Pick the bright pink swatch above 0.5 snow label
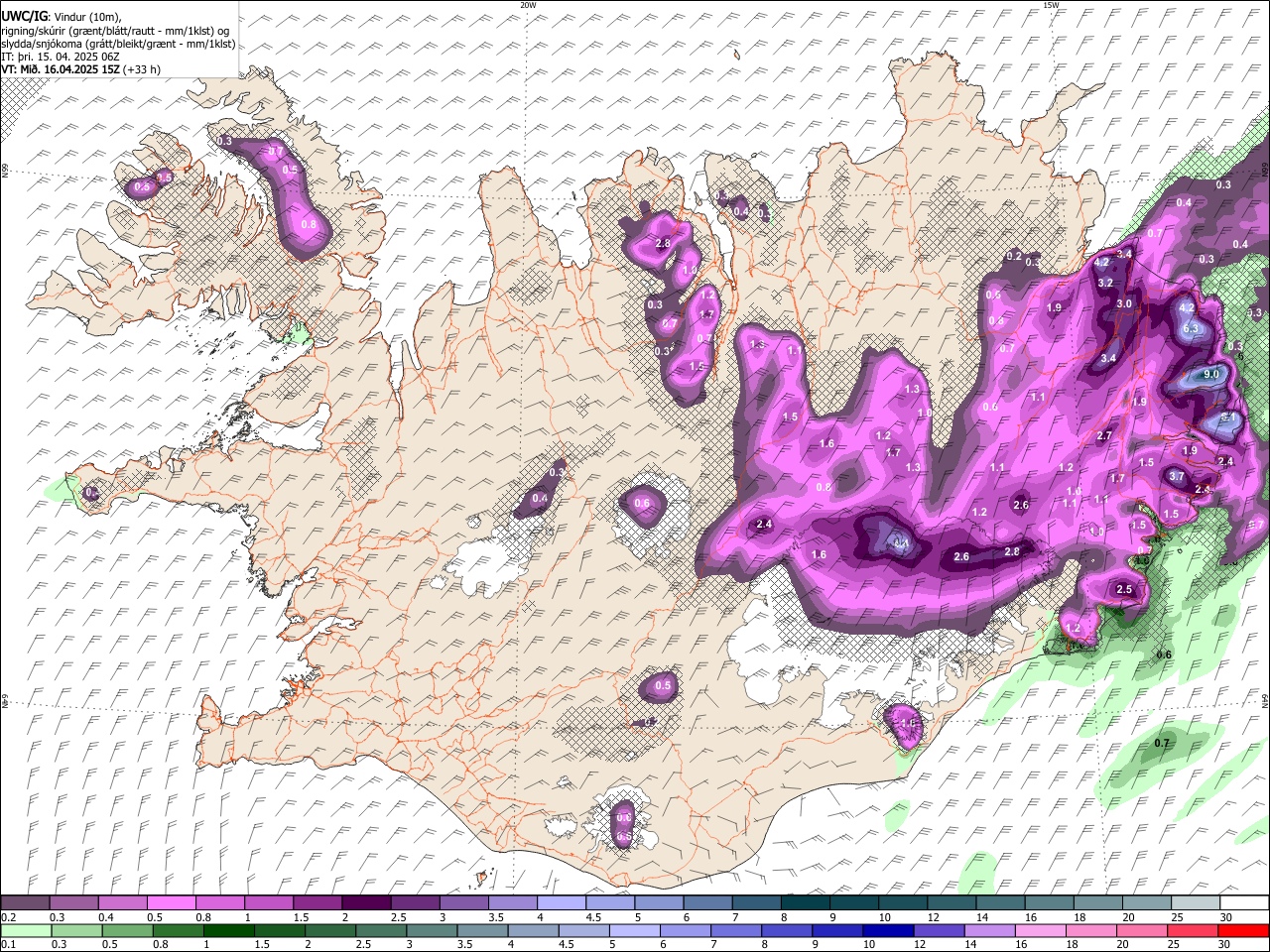Screen dimensions: 1270x952 pos(171,902)
